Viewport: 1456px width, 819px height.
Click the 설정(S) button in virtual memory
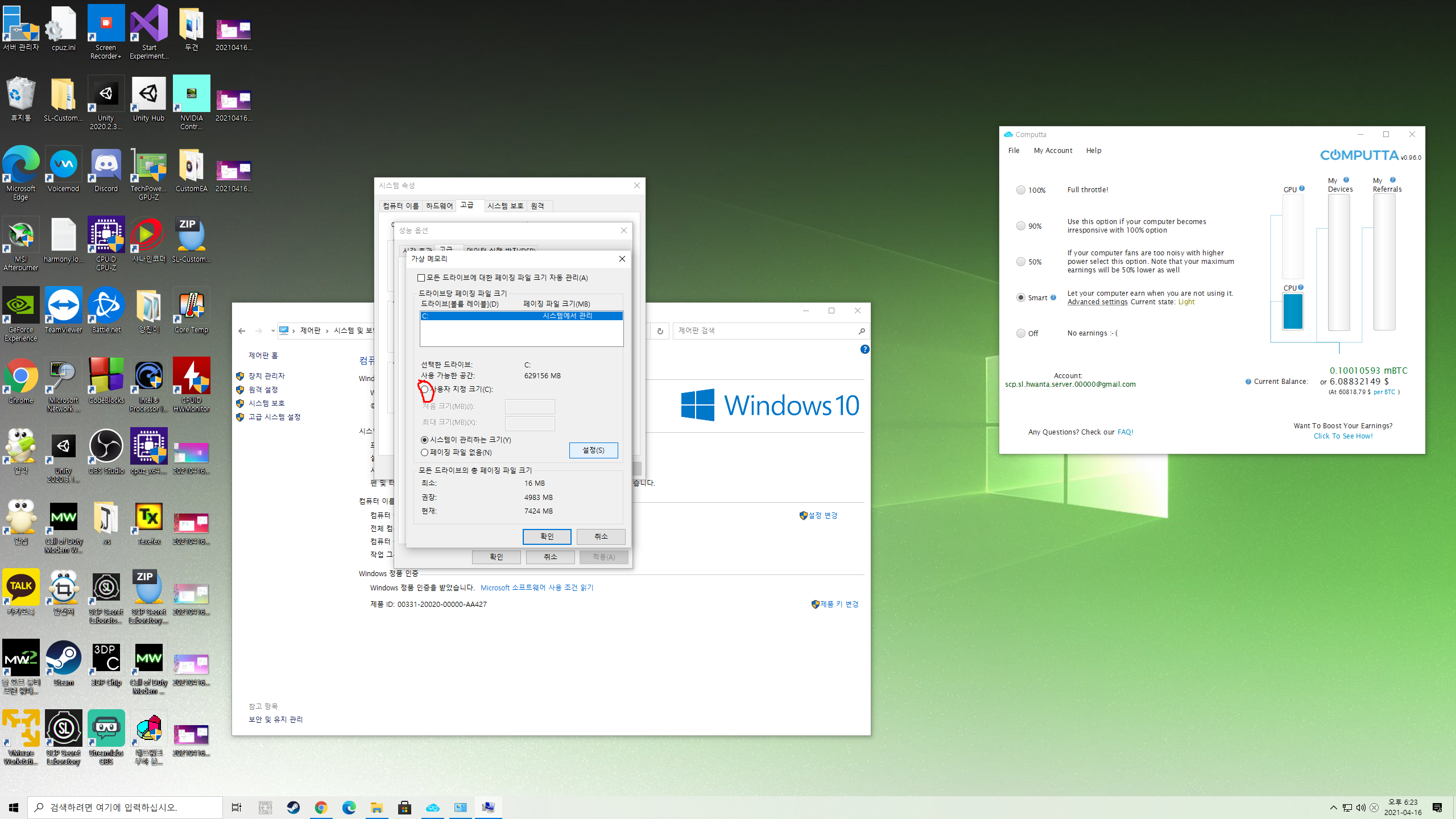pyautogui.click(x=593, y=450)
